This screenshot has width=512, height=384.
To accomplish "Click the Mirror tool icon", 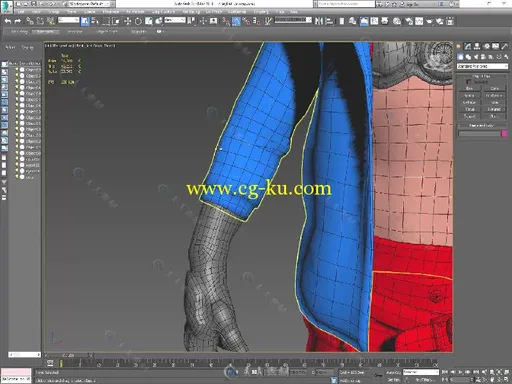I will (319, 21).
